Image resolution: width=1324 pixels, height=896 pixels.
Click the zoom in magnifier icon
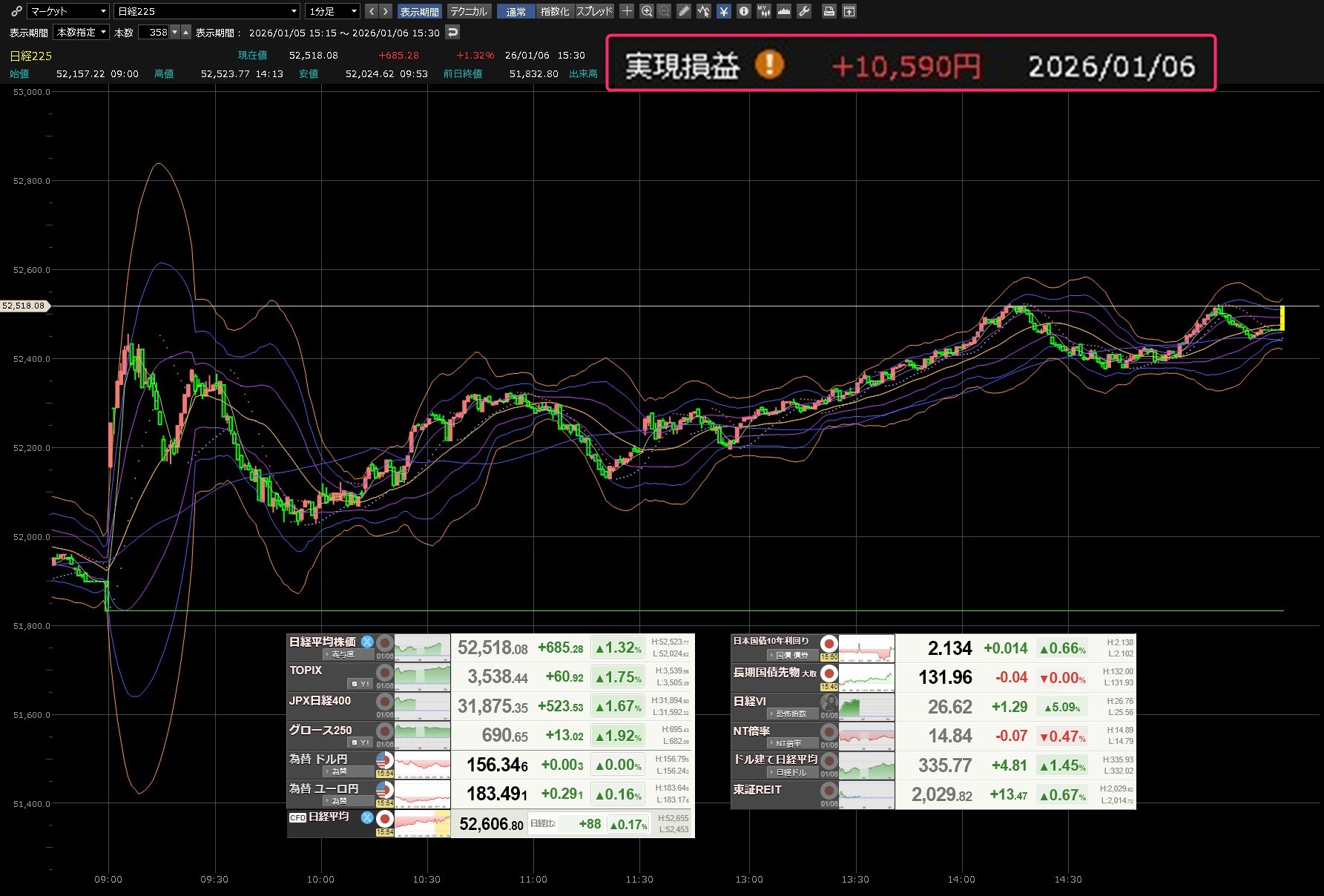click(647, 11)
